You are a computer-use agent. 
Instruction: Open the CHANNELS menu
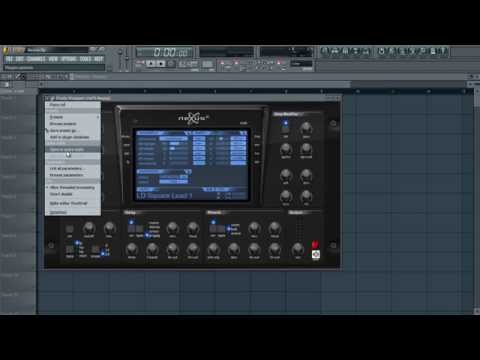36,59
